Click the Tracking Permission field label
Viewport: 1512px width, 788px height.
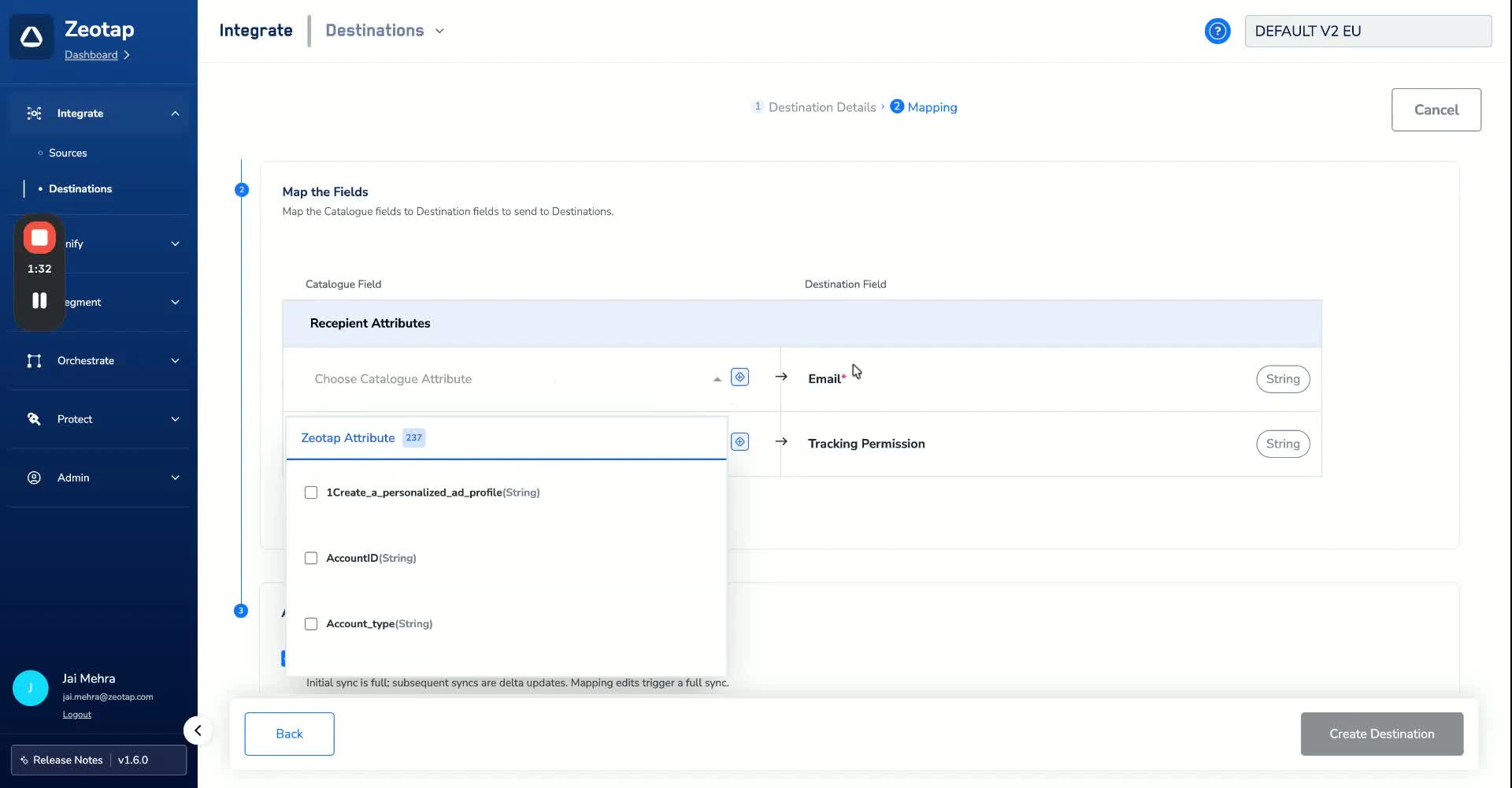click(x=866, y=444)
